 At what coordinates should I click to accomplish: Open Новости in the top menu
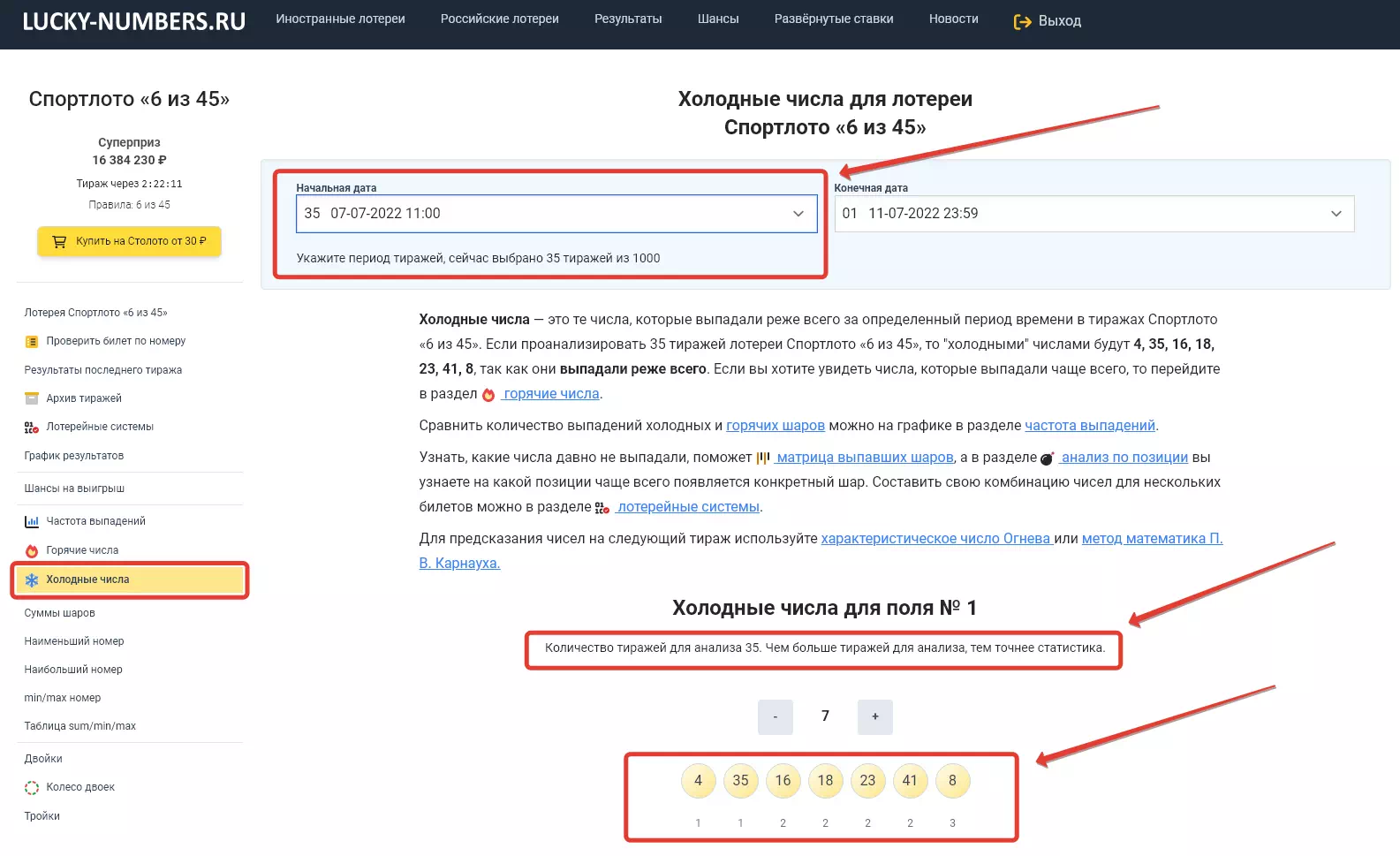954,19
